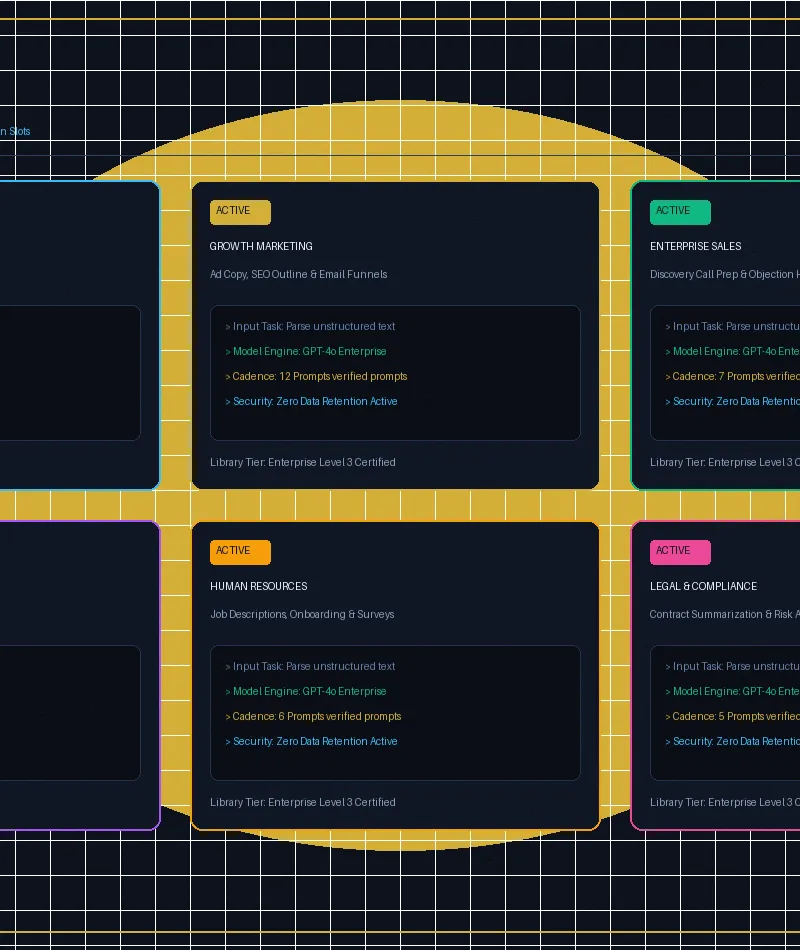800x950 pixels.
Task: Select the ENTERPRISE SALES card title
Action: pos(696,246)
